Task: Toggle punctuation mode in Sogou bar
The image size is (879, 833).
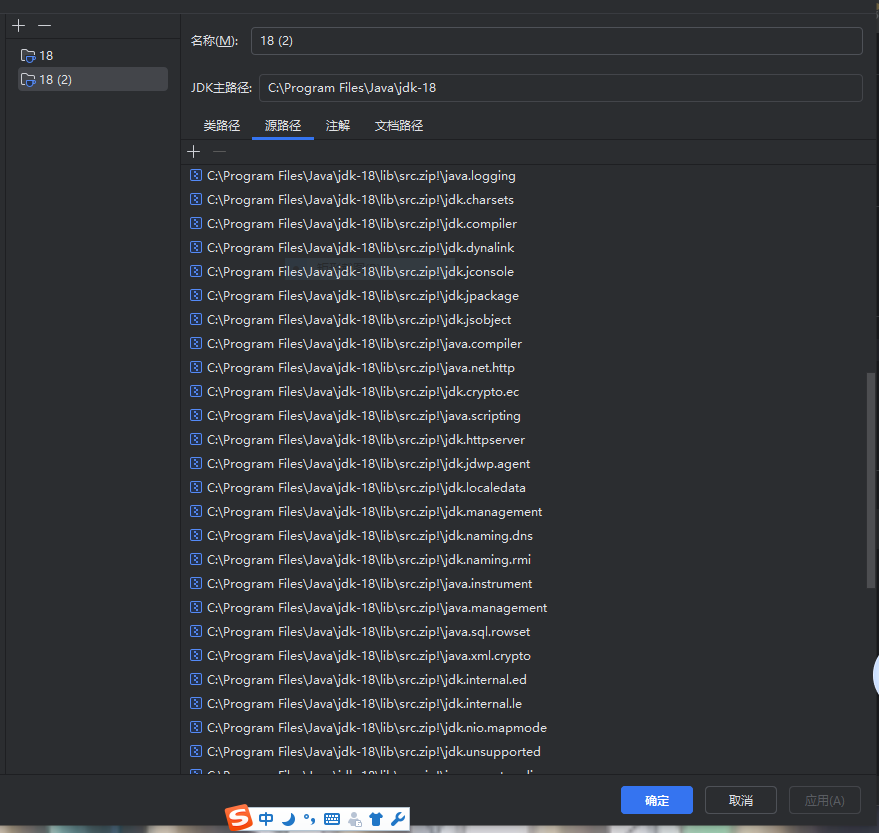Action: 309,819
